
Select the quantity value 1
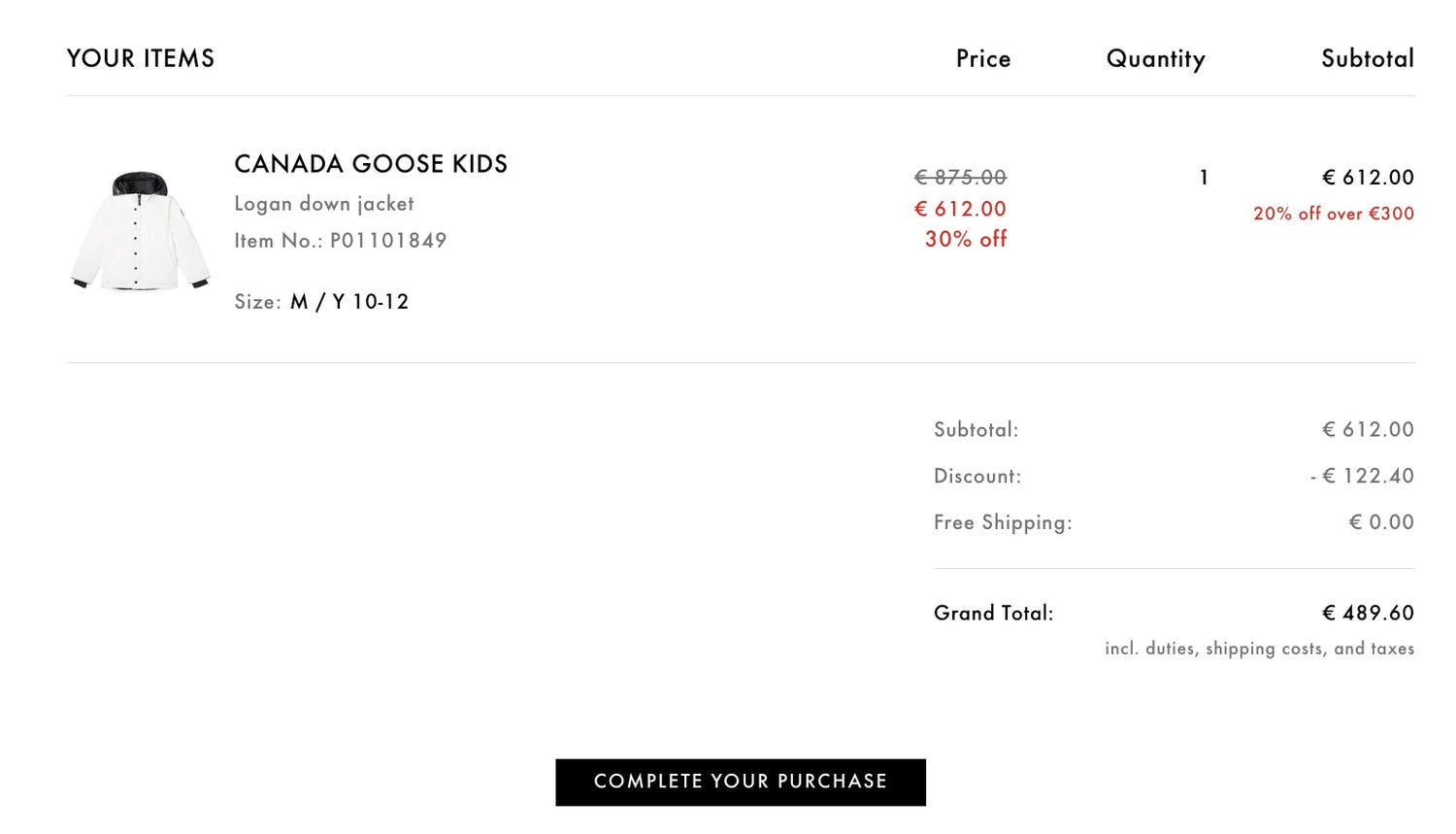coord(1204,178)
